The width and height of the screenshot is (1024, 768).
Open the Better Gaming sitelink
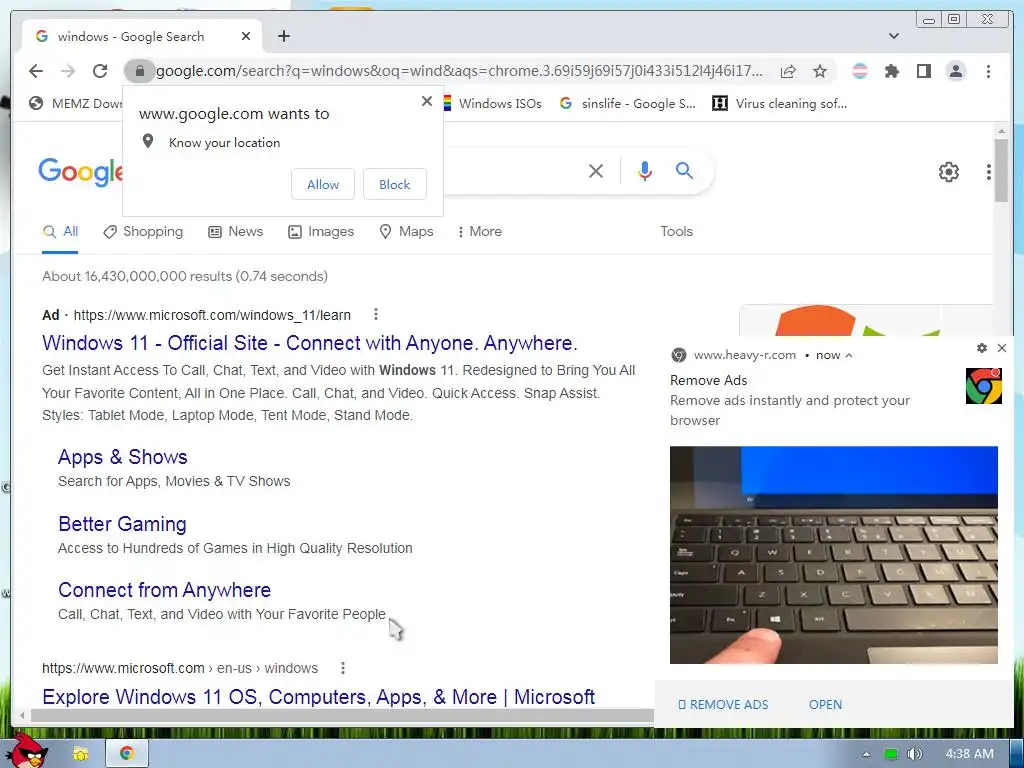click(122, 524)
